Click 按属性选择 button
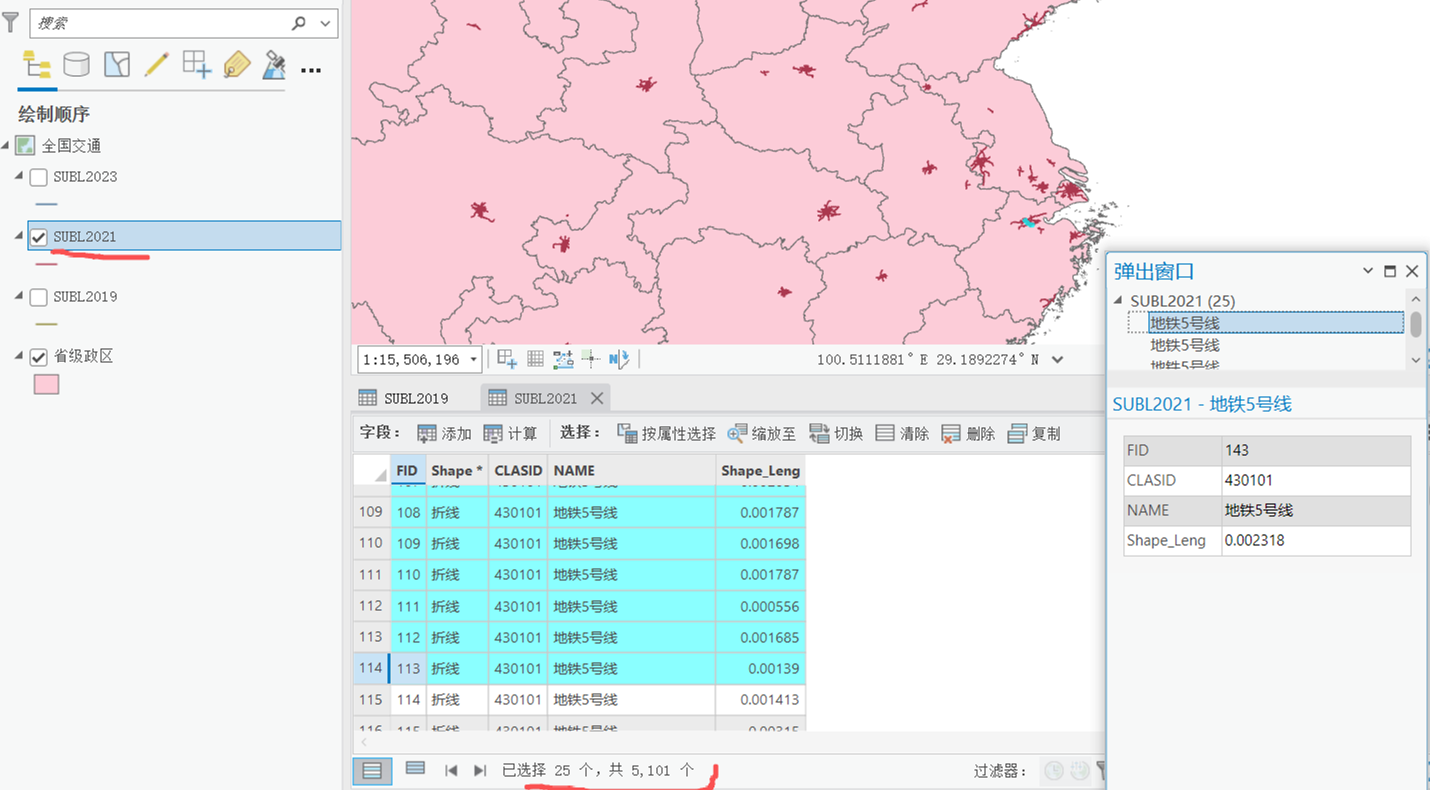Screen dimensions: 1431x791 [x=667, y=433]
